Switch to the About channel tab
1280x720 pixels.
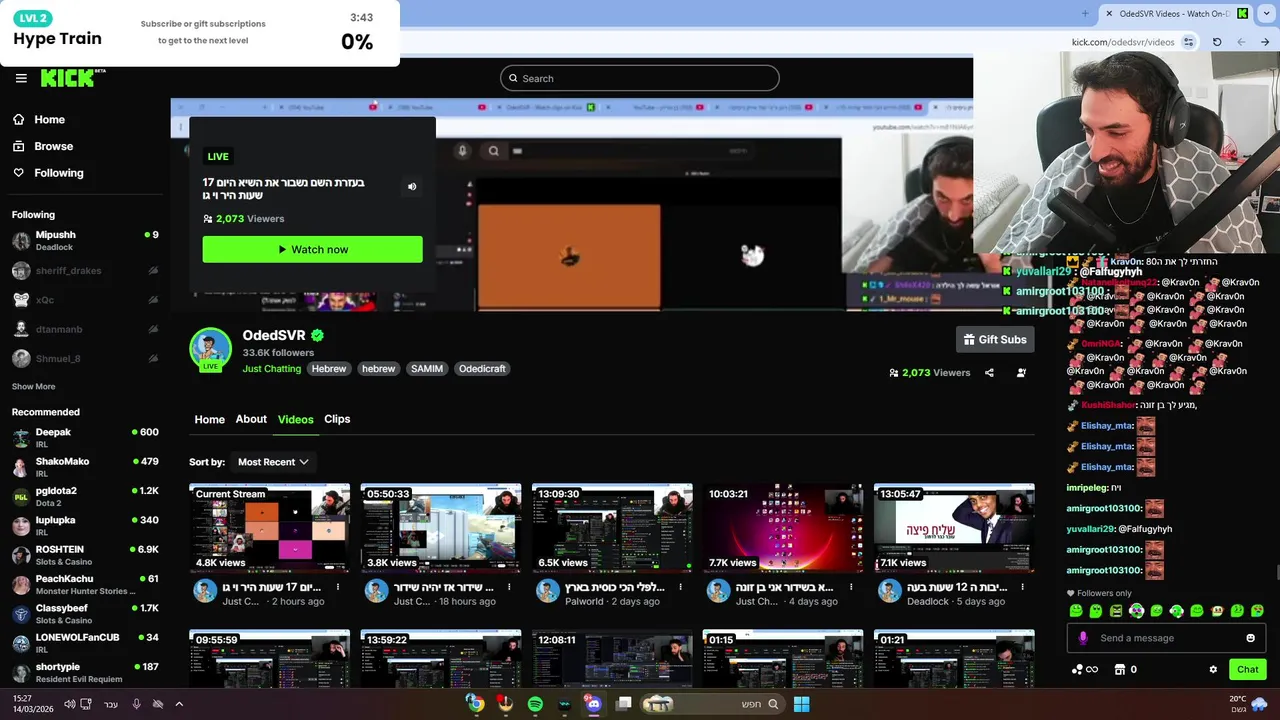[251, 419]
